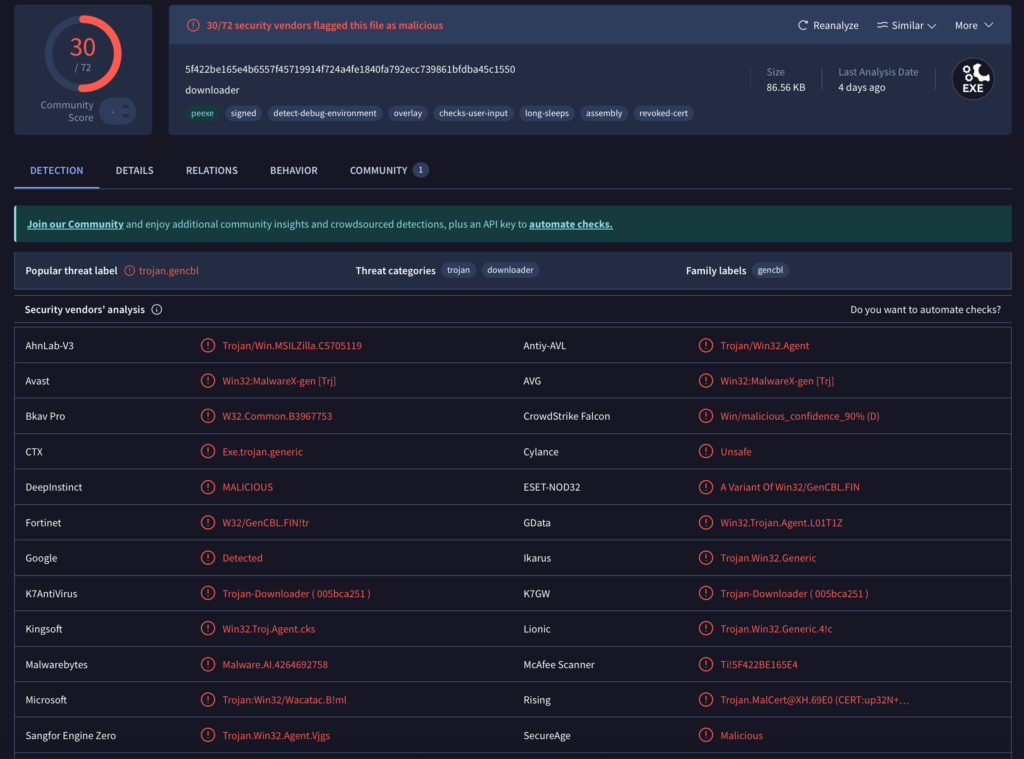This screenshot has height=759, width=1024.
Task: Click the warning icon for Microsoft detection
Action: click(x=208, y=700)
